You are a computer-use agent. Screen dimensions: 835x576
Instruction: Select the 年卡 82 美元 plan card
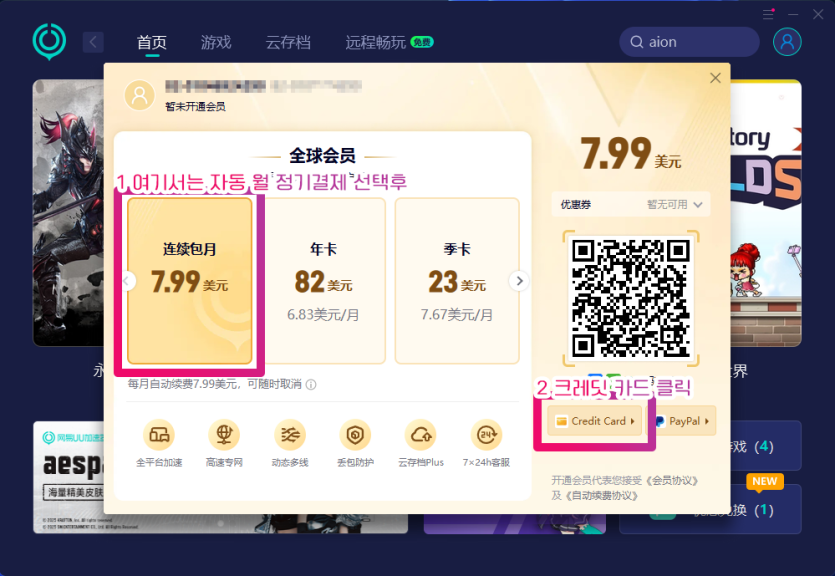323,281
